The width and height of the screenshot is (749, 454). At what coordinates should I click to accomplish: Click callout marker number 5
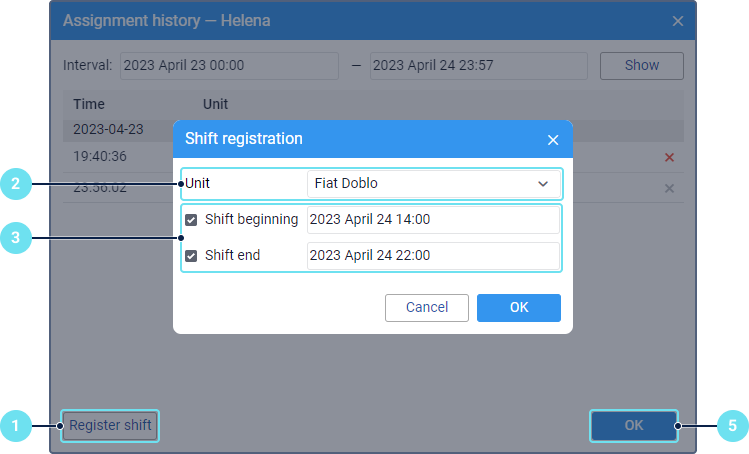pyautogui.click(x=732, y=426)
